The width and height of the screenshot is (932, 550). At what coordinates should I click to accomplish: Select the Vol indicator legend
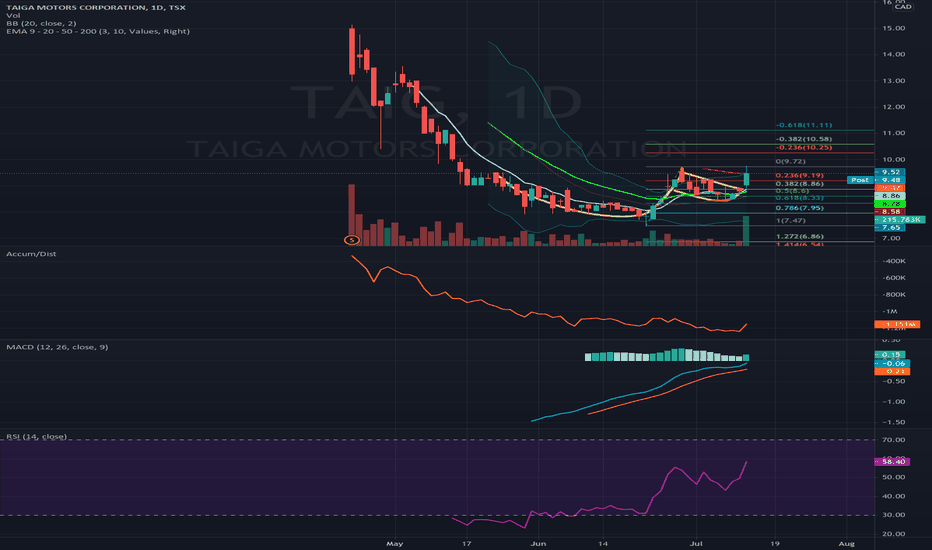(x=13, y=15)
